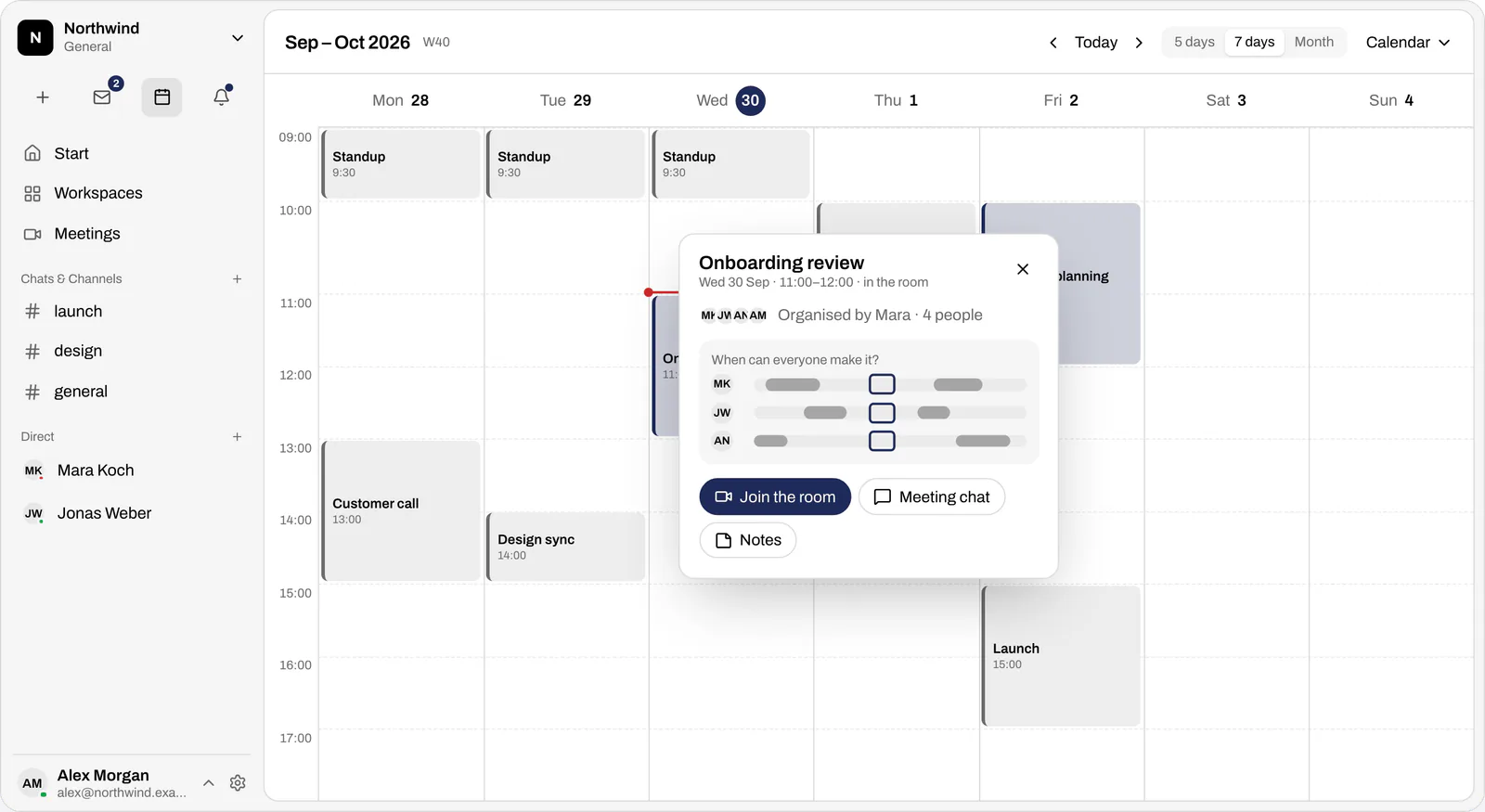Select the MK proposed time slot box
The height and width of the screenshot is (812, 1485).
(882, 384)
